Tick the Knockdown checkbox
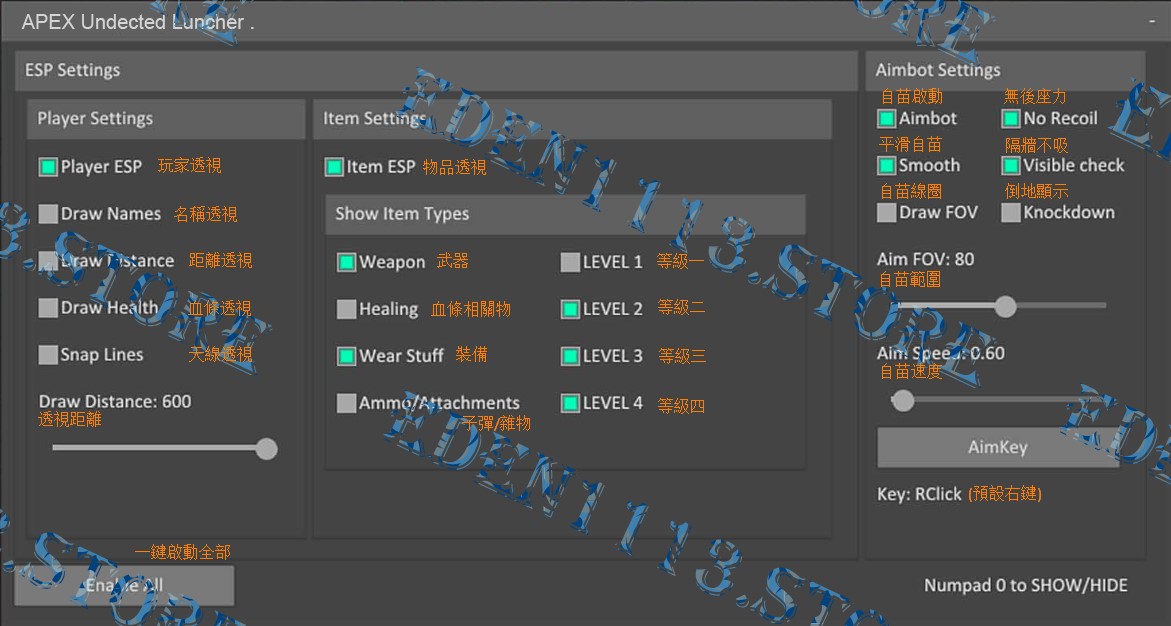Image resolution: width=1171 pixels, height=626 pixels. click(x=1011, y=213)
